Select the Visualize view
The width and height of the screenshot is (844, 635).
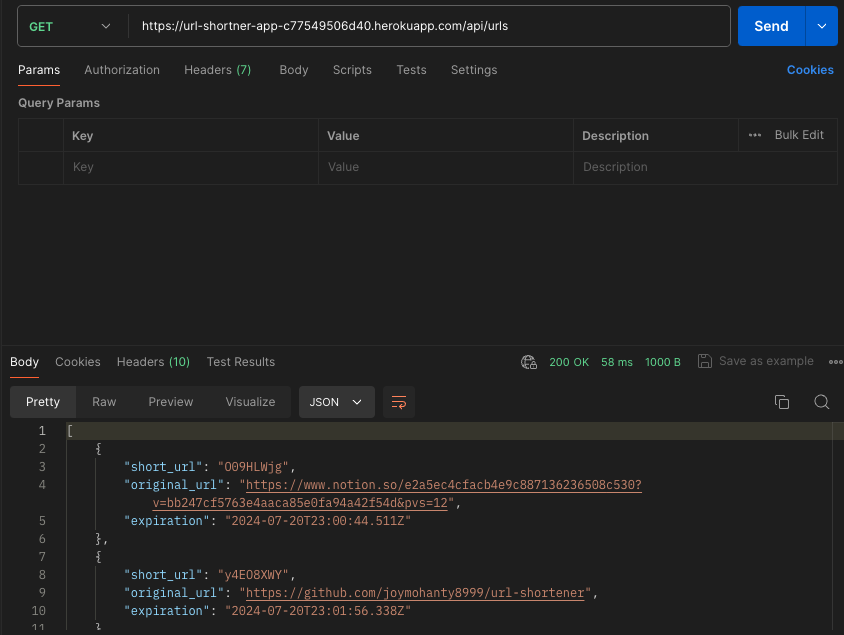pos(250,402)
